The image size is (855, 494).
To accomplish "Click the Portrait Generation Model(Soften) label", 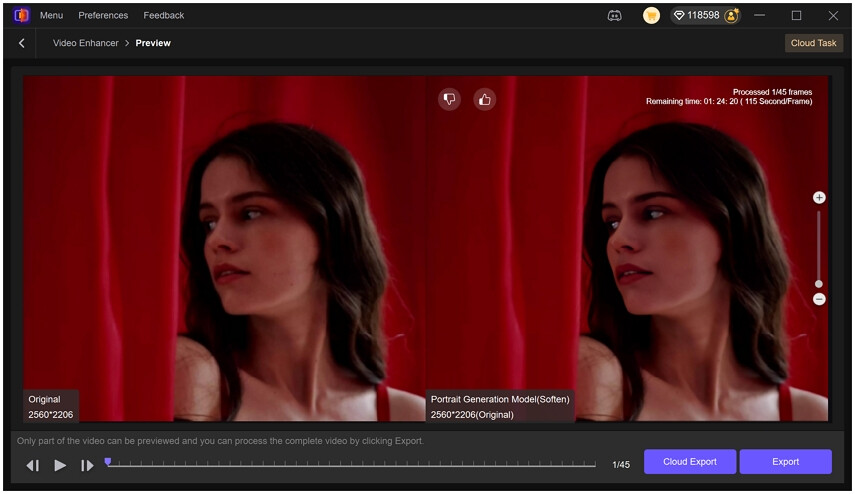I will [500, 399].
